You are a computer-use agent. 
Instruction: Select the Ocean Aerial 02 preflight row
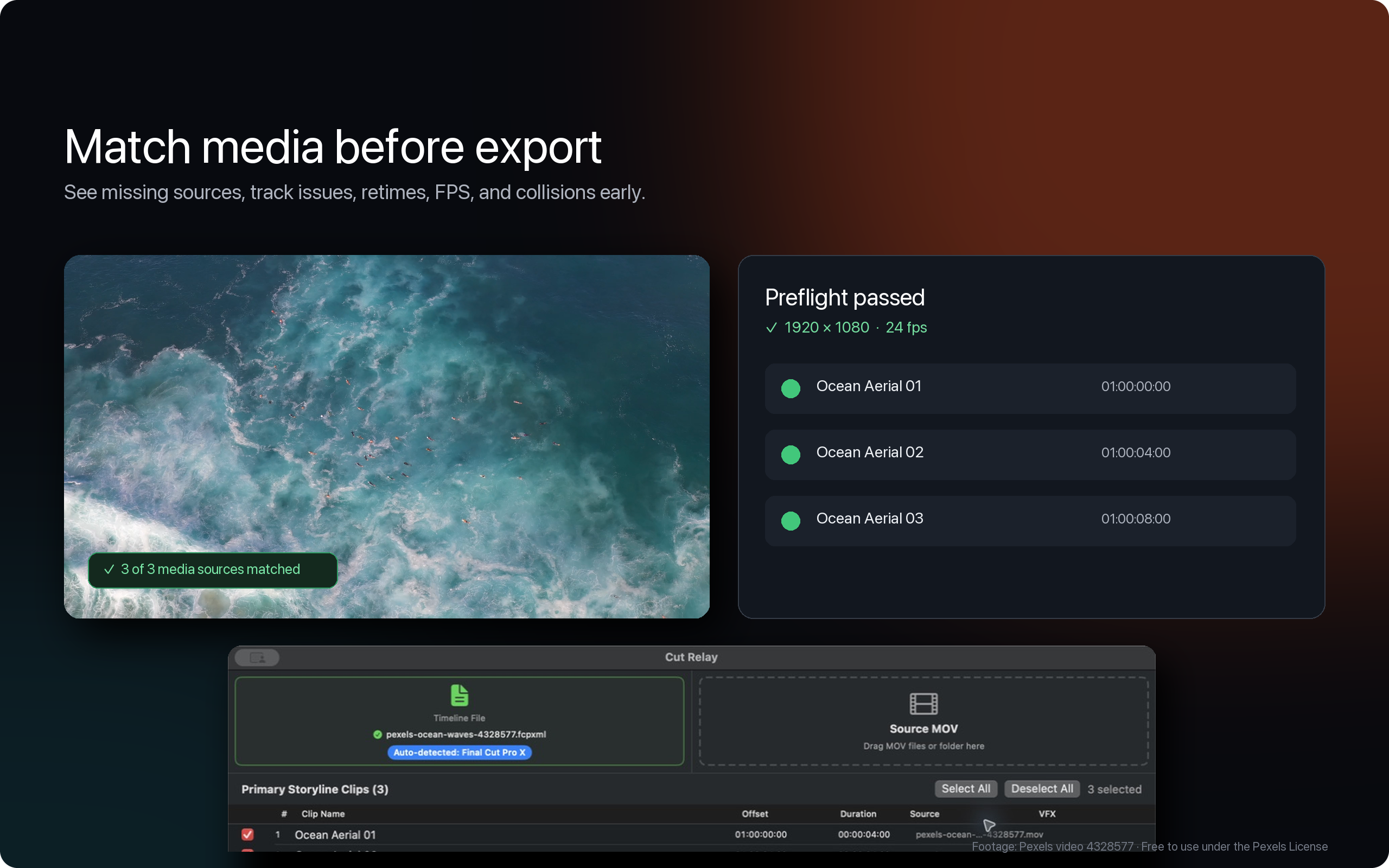click(1030, 455)
